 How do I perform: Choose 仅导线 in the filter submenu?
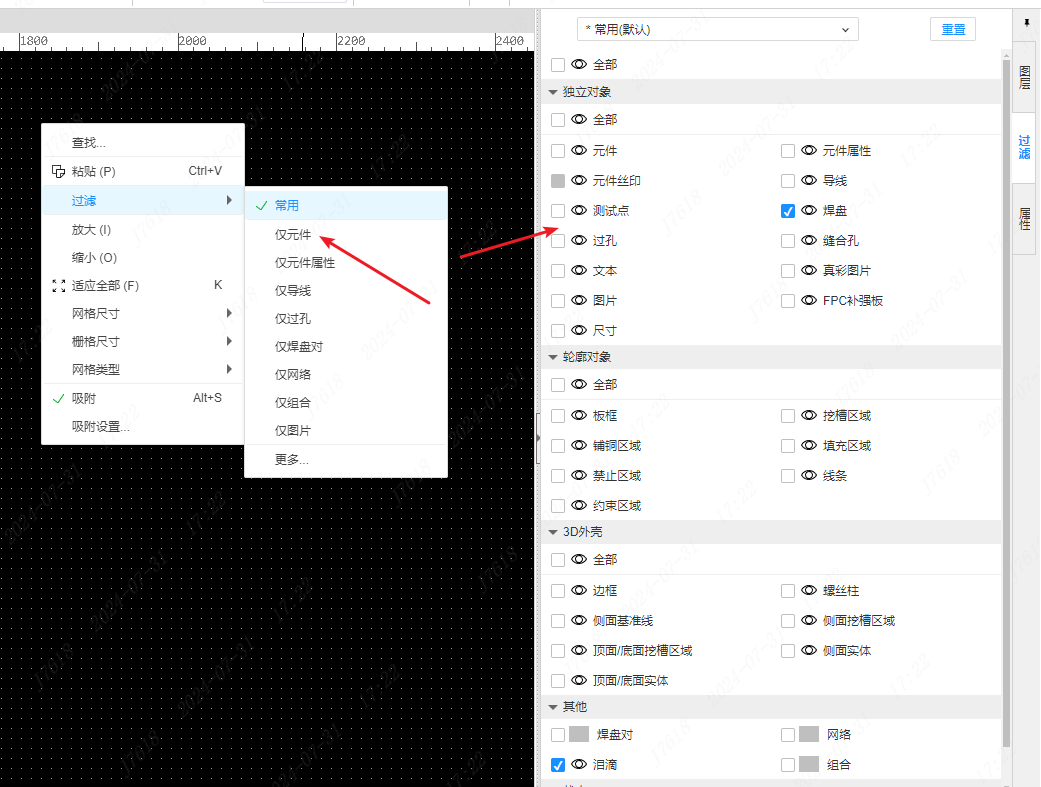293,291
